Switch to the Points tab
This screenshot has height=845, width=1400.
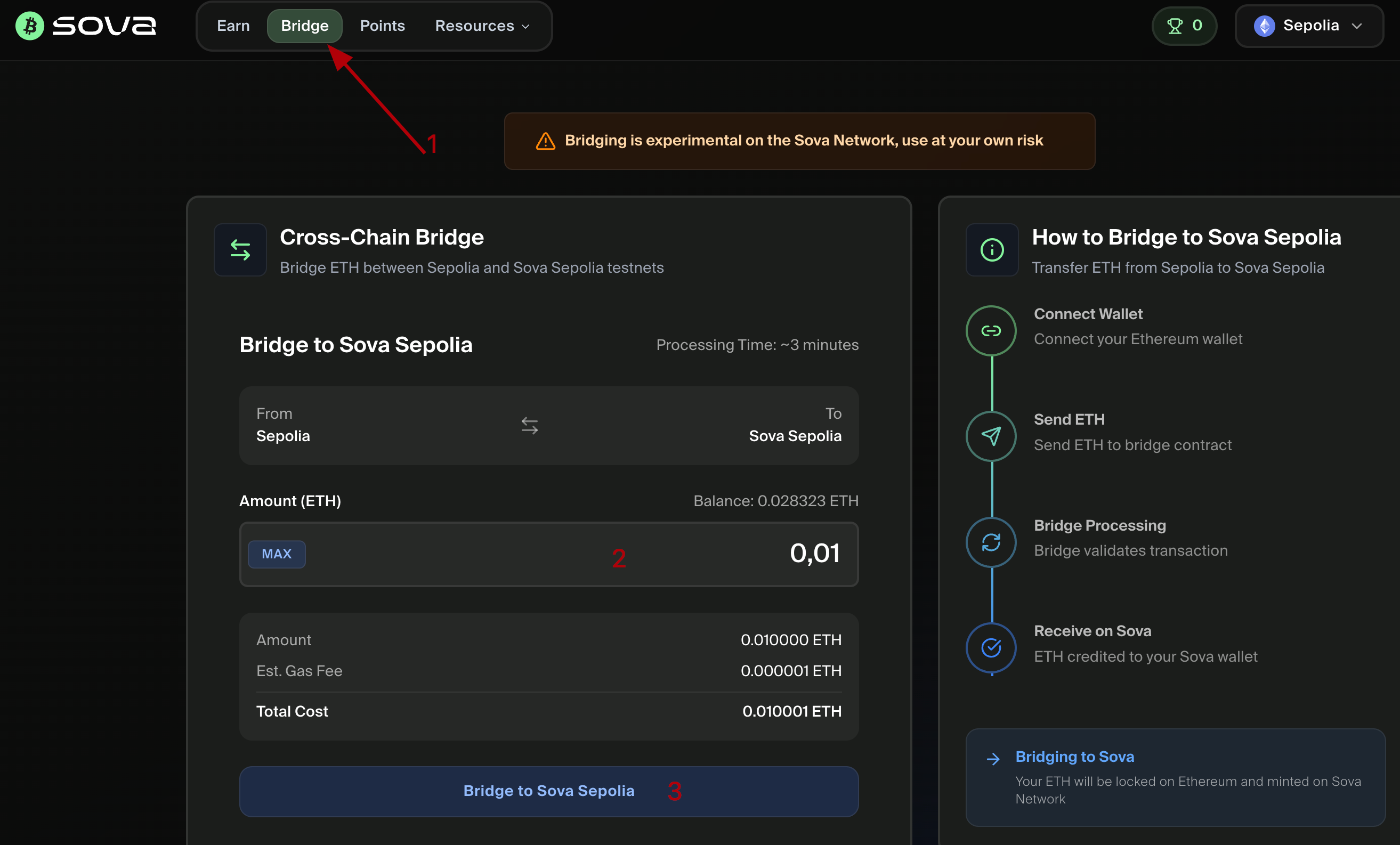[x=383, y=26]
